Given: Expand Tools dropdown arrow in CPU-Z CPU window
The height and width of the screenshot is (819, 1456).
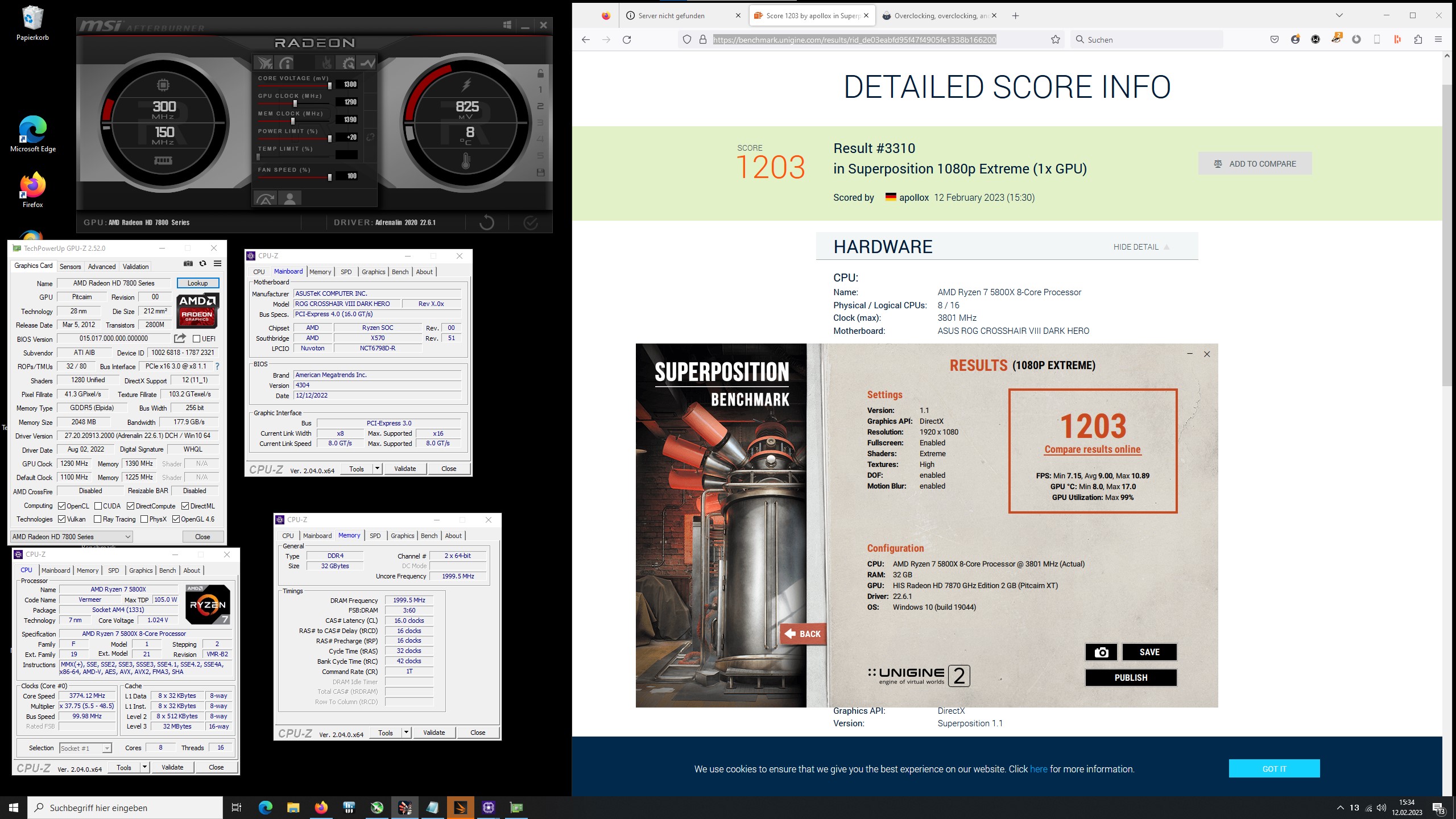Looking at the screenshot, I should (144, 767).
